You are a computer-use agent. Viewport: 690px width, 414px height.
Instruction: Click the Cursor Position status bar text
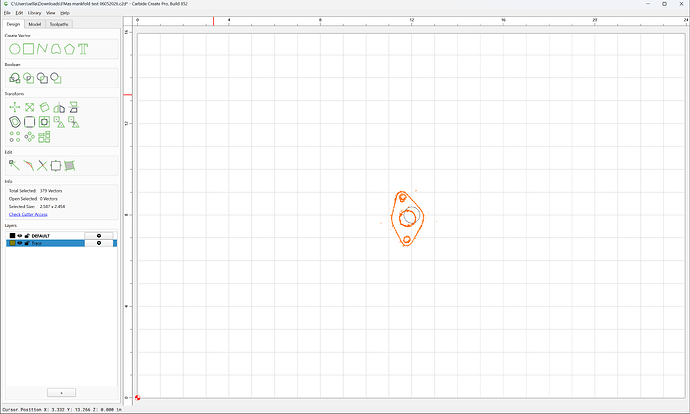62,410
